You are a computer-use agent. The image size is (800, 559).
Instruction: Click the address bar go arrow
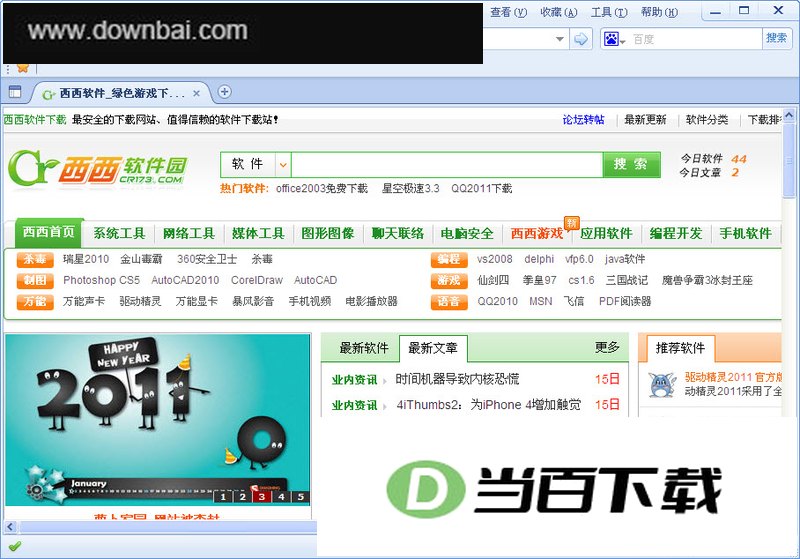pos(581,39)
